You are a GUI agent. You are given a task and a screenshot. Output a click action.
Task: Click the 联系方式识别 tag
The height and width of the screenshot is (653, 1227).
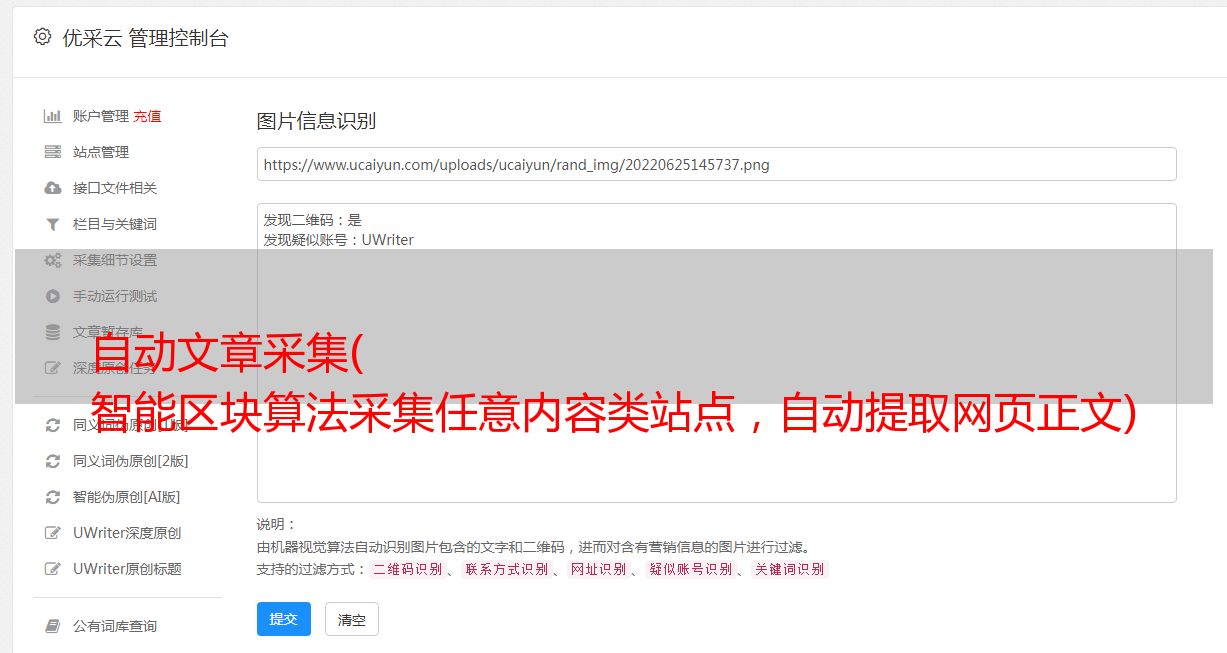click(506, 569)
